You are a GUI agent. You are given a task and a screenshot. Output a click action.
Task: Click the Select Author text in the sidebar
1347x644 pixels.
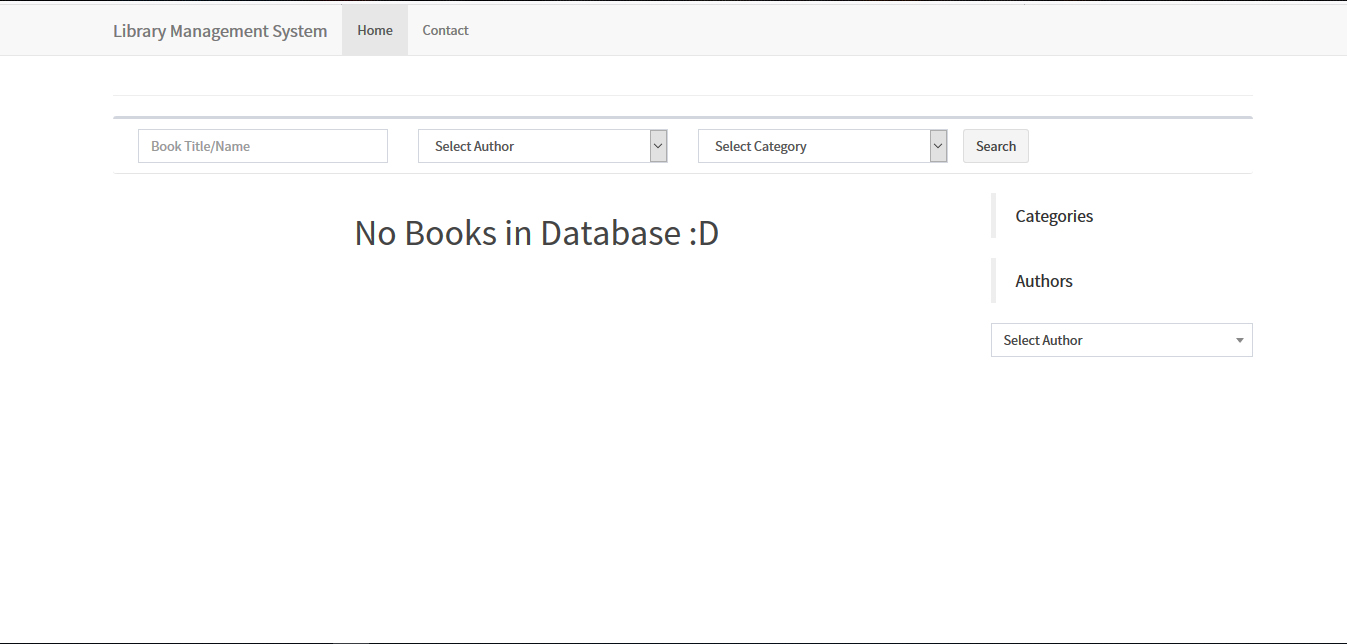[1043, 340]
